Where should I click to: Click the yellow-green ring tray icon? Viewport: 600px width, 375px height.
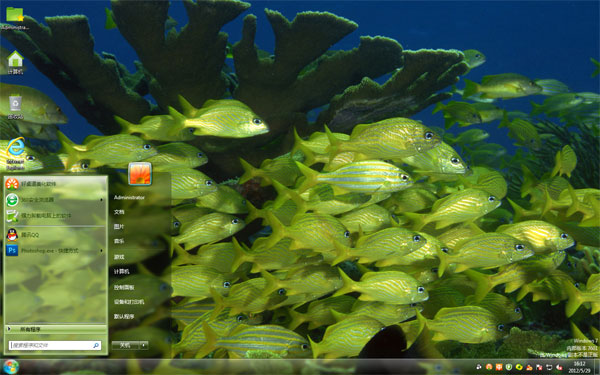[x=519, y=367]
